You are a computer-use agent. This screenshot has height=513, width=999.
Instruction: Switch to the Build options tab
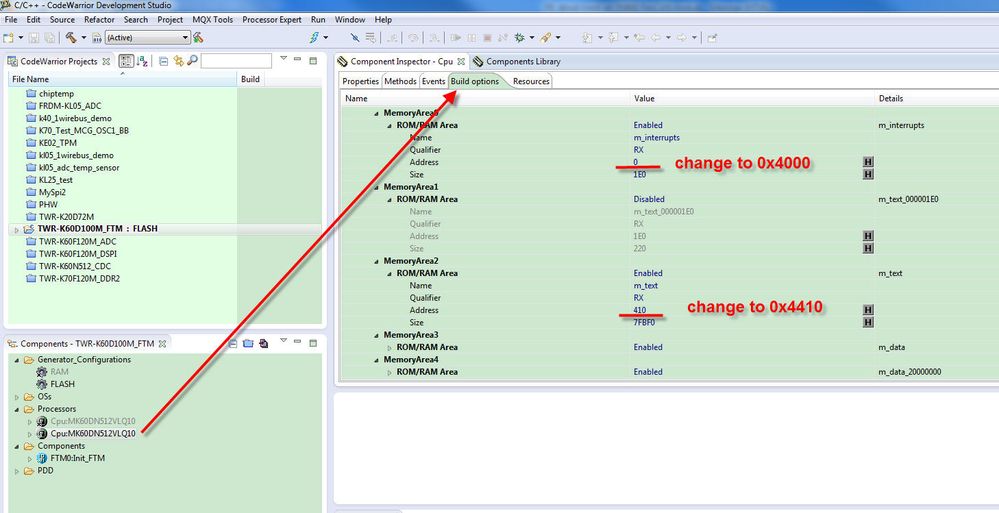click(x=475, y=81)
